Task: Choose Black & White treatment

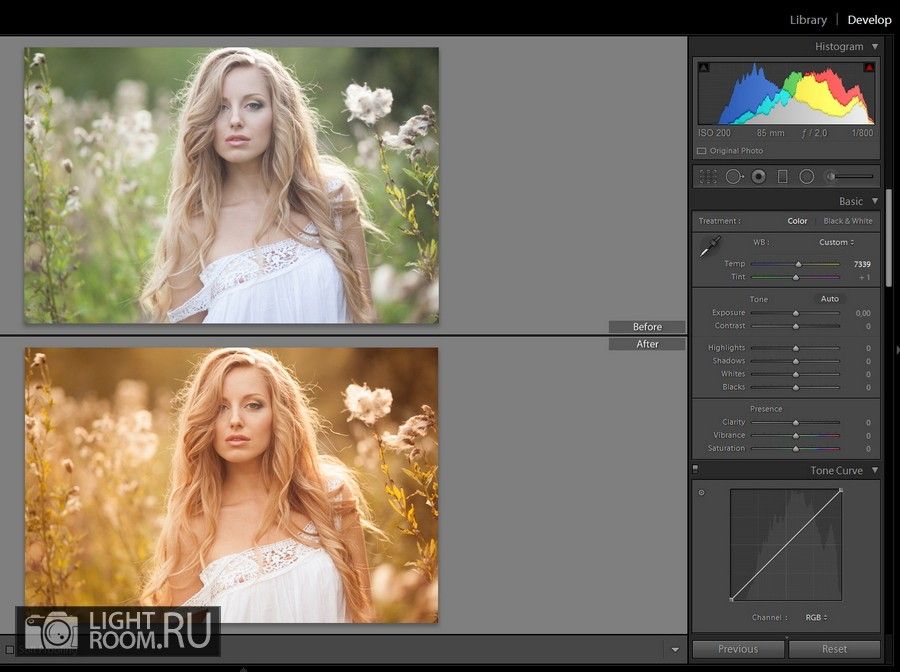Action: 848,221
